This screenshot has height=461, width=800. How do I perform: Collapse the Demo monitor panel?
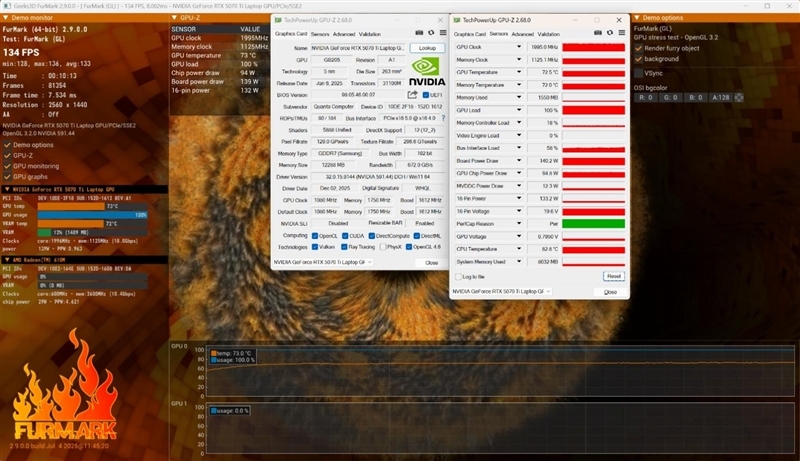coord(6,18)
